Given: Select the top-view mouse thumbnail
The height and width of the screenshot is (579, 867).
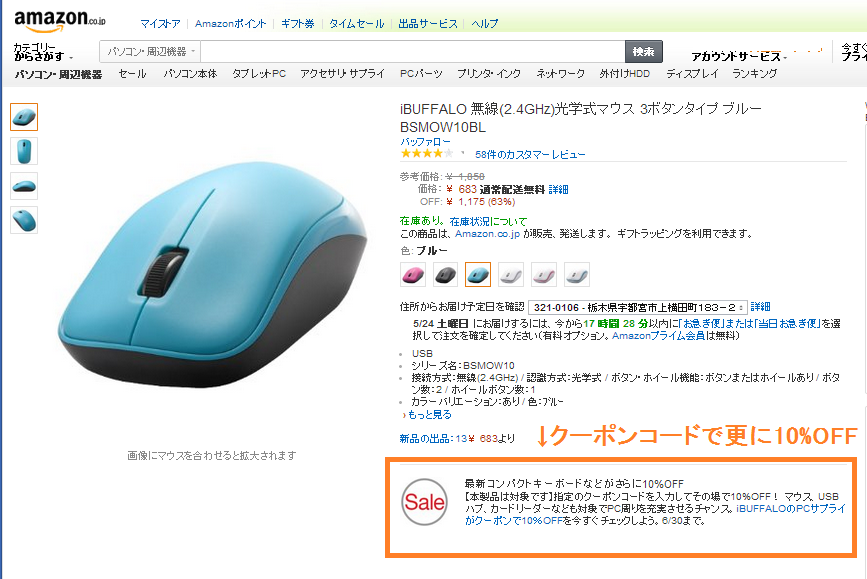Looking at the screenshot, I should [24, 151].
